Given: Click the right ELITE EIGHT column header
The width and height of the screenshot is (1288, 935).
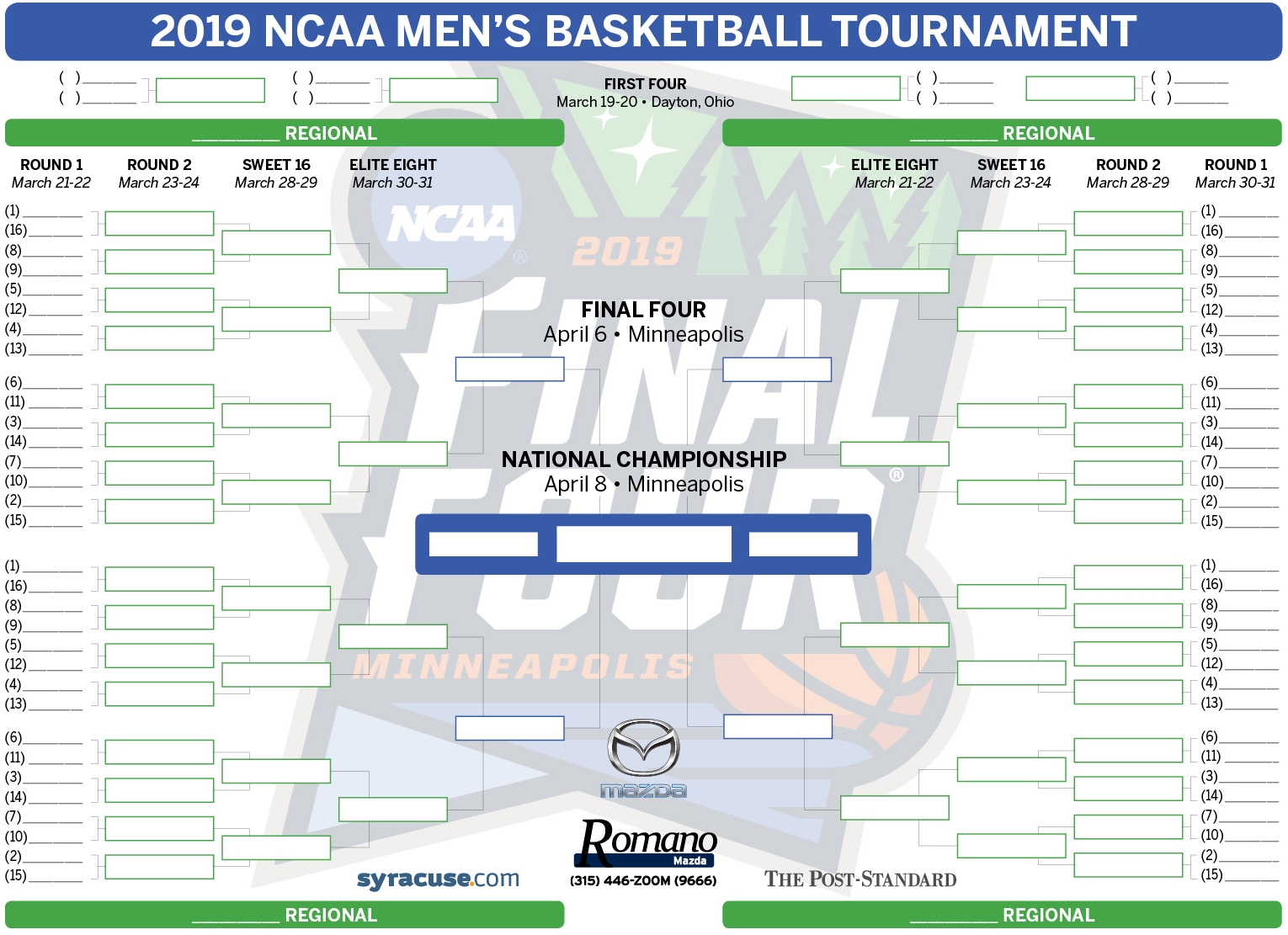Looking at the screenshot, I should point(894,165).
